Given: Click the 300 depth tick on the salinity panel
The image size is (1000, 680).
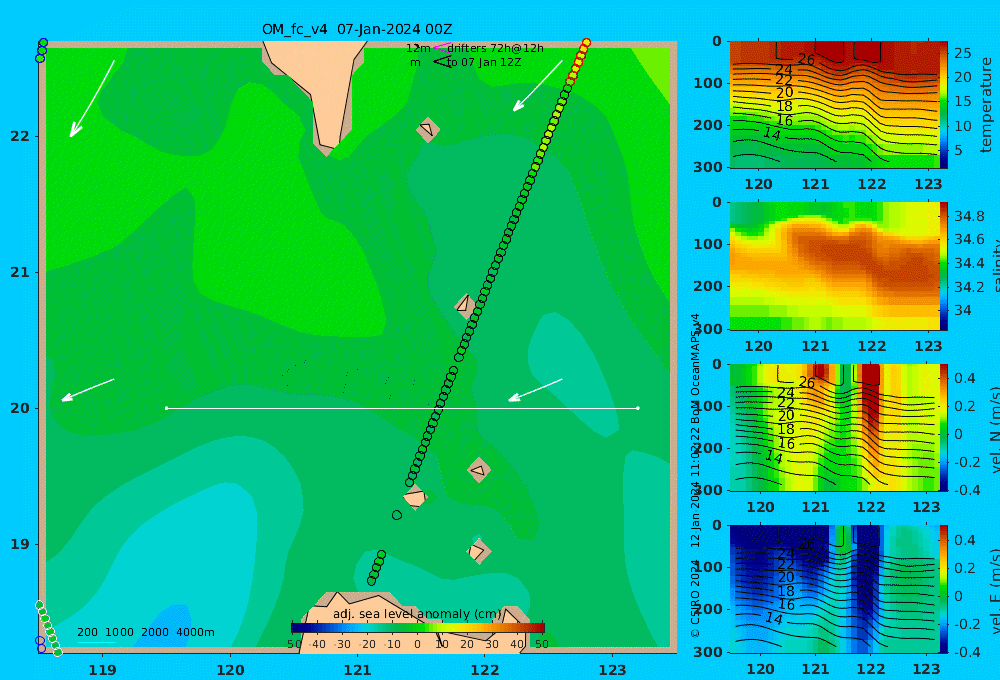Looking at the screenshot, I should click(708, 329).
